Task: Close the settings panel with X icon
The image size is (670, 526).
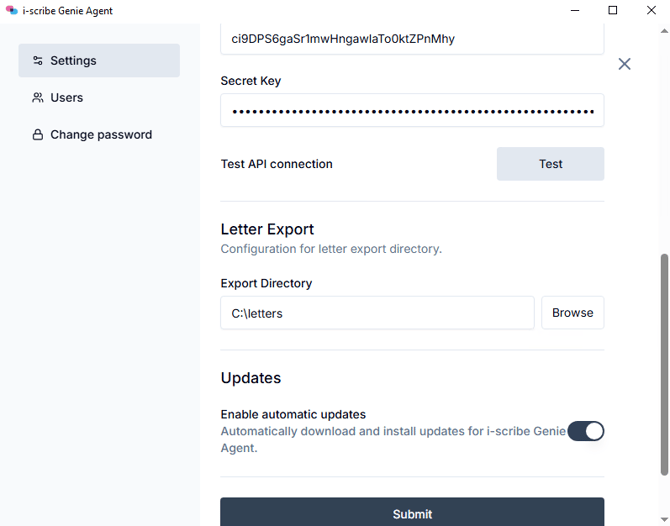Action: coord(624,64)
